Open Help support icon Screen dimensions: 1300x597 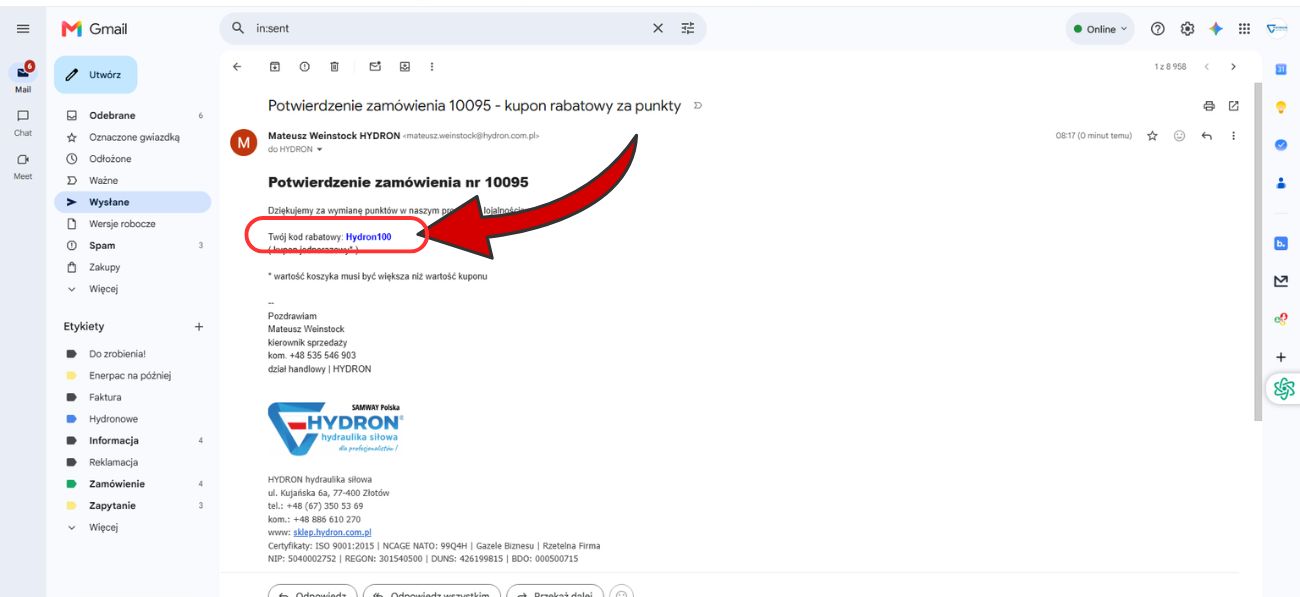(x=1157, y=29)
